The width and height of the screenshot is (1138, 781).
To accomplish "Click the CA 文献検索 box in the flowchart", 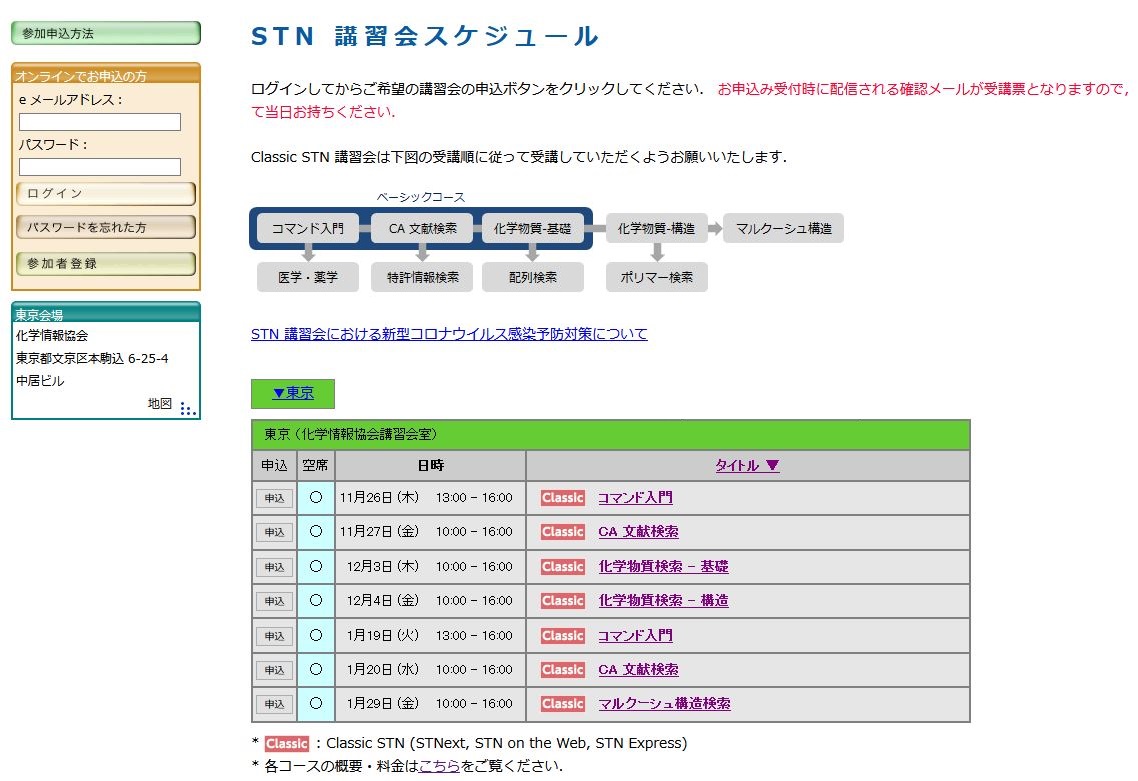I will (x=422, y=229).
